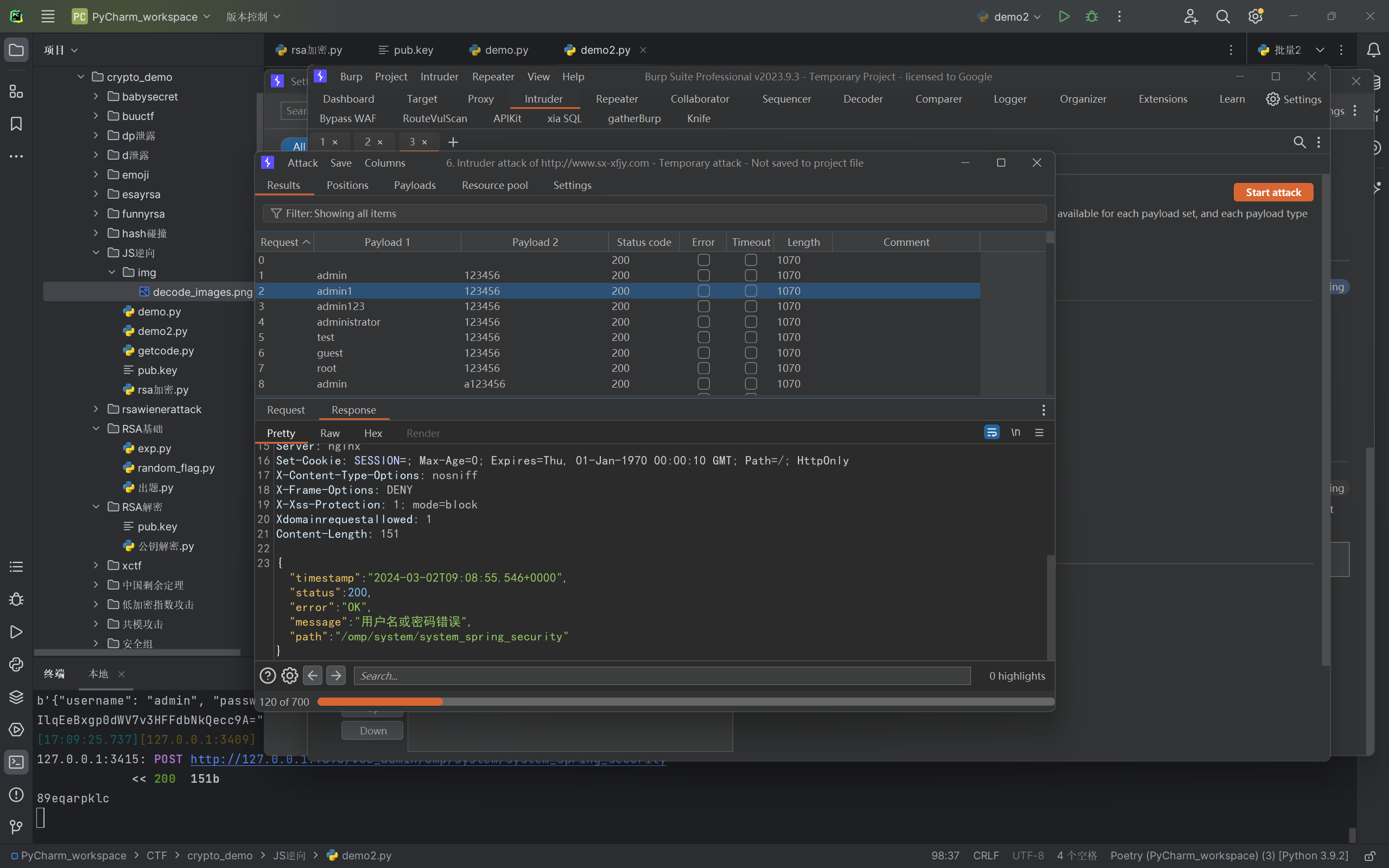Expand the xctf folder
Screen dimensions: 1389x868
point(96,566)
